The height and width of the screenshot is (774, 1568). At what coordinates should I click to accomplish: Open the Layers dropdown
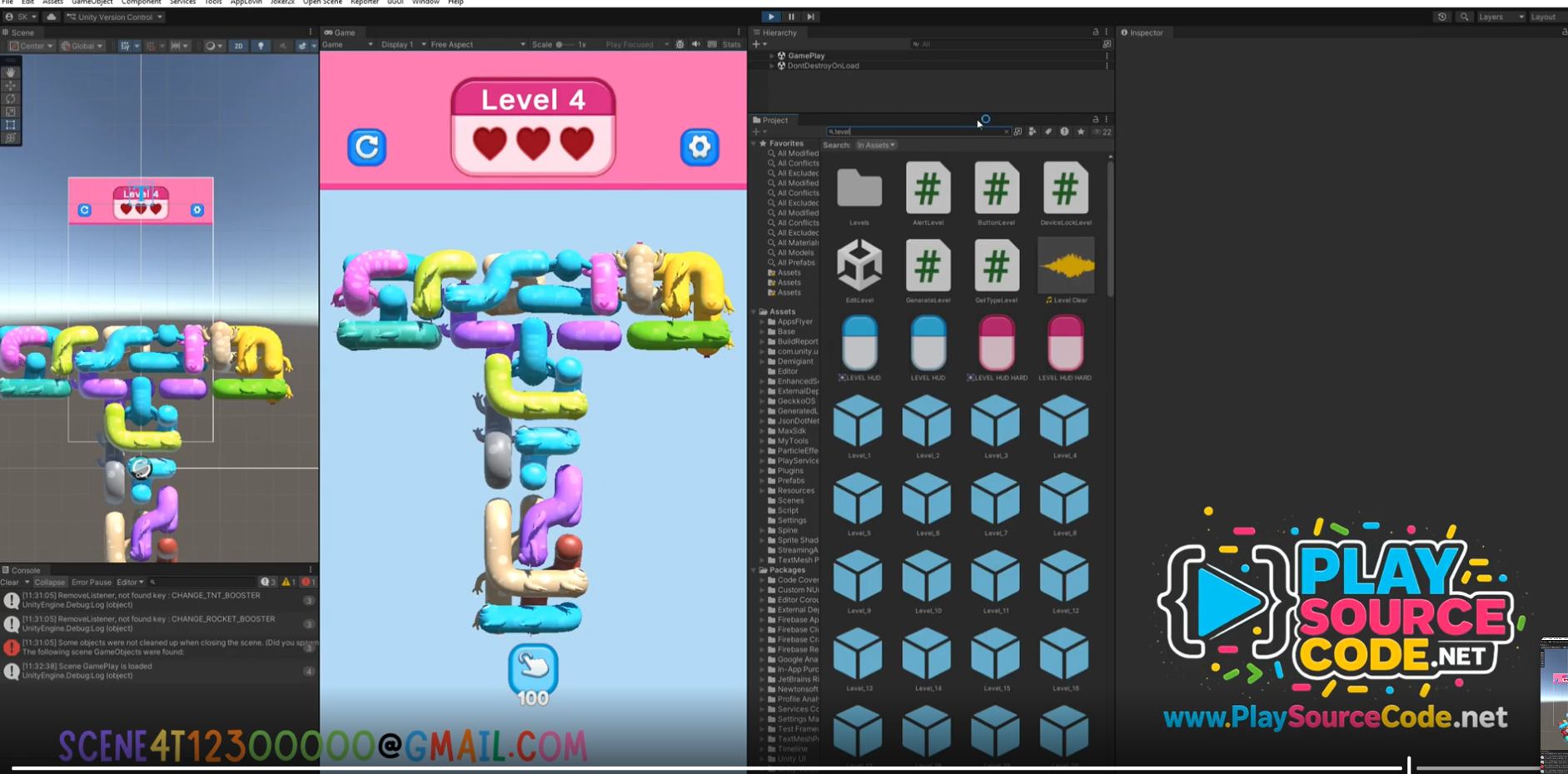pos(1501,17)
